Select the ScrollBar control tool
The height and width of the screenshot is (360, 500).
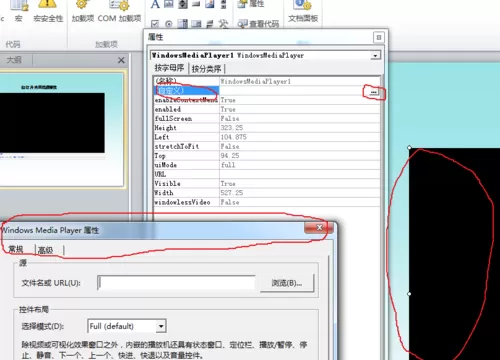[224, 4]
